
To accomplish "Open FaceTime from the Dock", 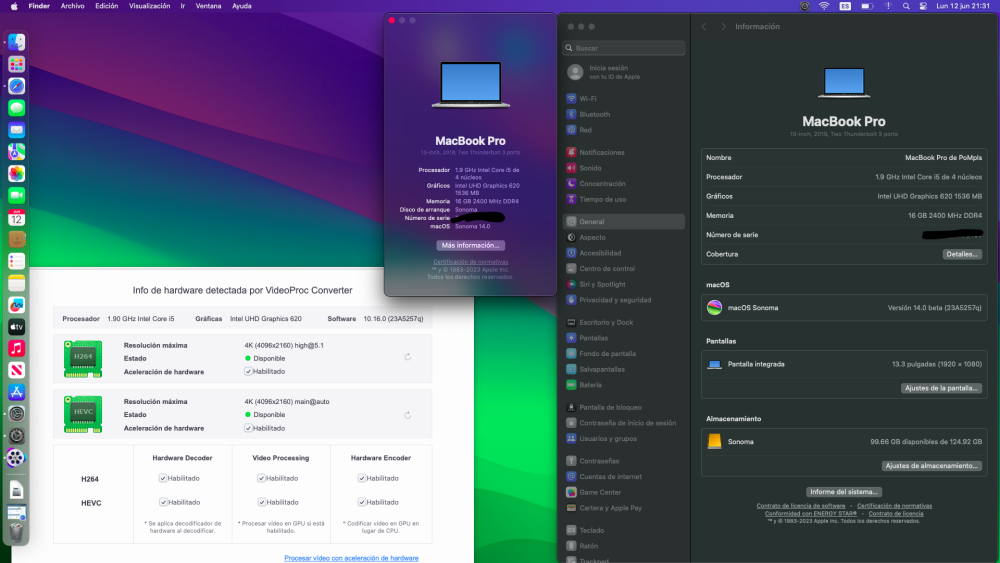I will [17, 195].
